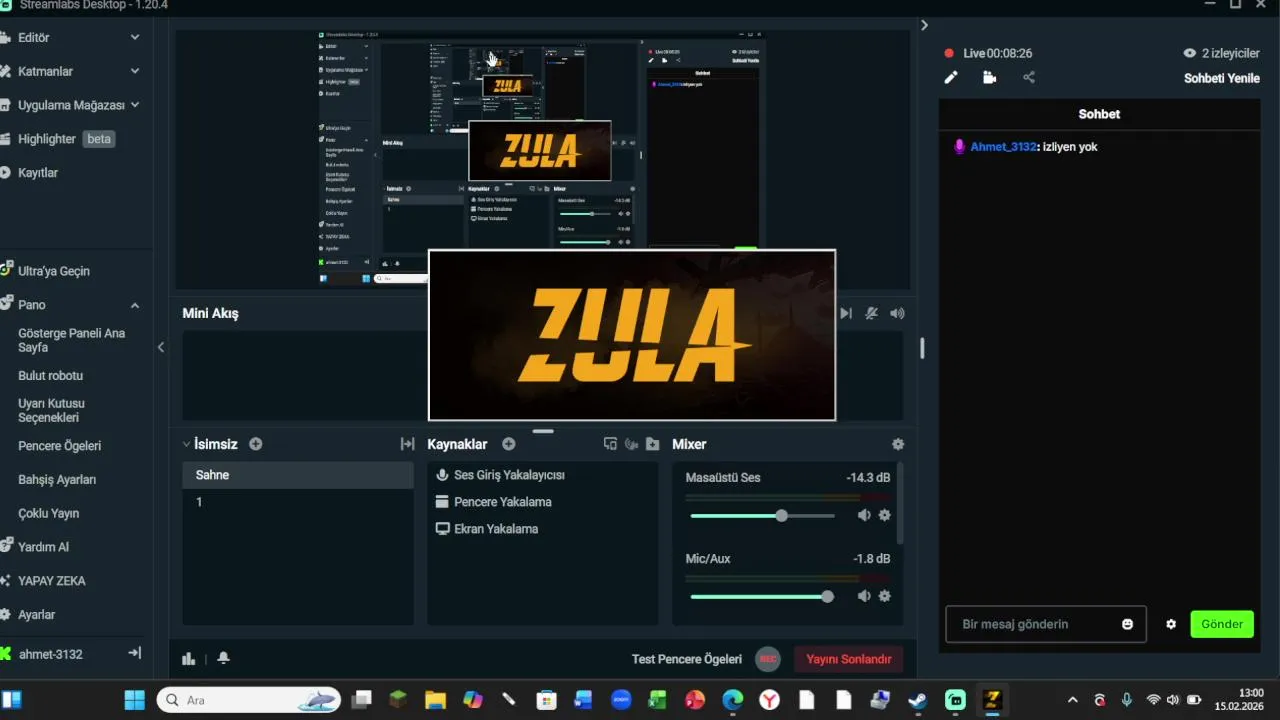
Task: Click the green Gönder send button
Action: coord(1222,624)
